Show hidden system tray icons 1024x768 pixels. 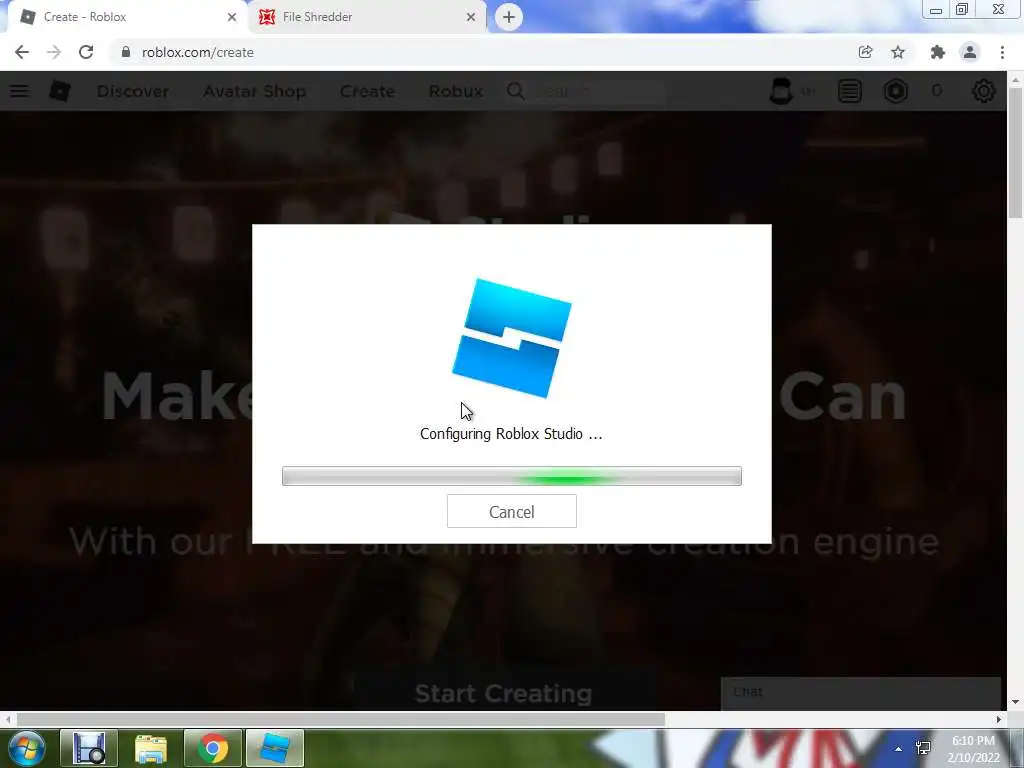(899, 749)
